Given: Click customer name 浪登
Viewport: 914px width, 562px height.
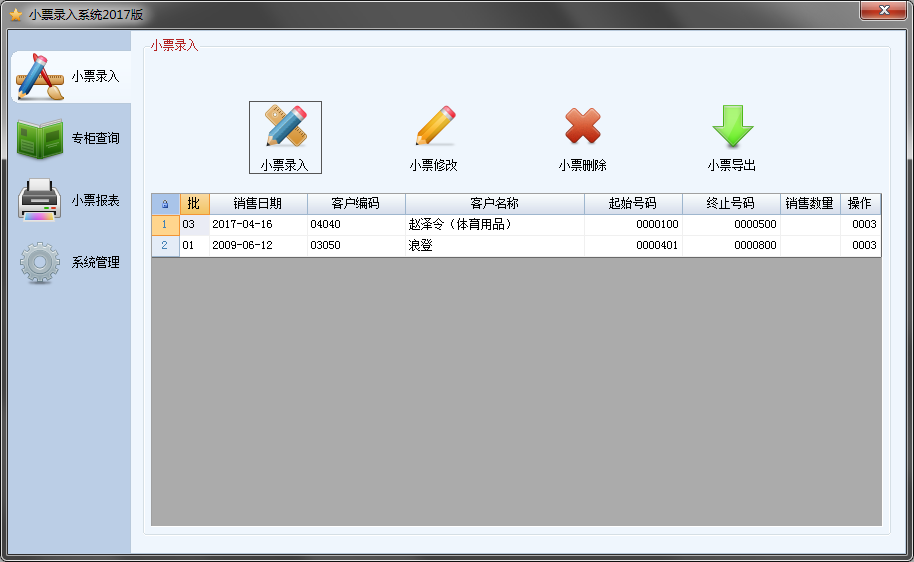Looking at the screenshot, I should tap(495, 246).
